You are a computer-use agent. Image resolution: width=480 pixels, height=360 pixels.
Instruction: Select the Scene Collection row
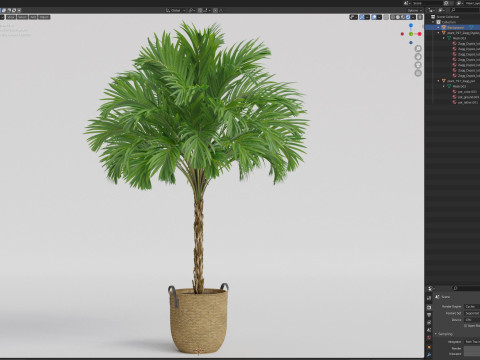coord(453,17)
